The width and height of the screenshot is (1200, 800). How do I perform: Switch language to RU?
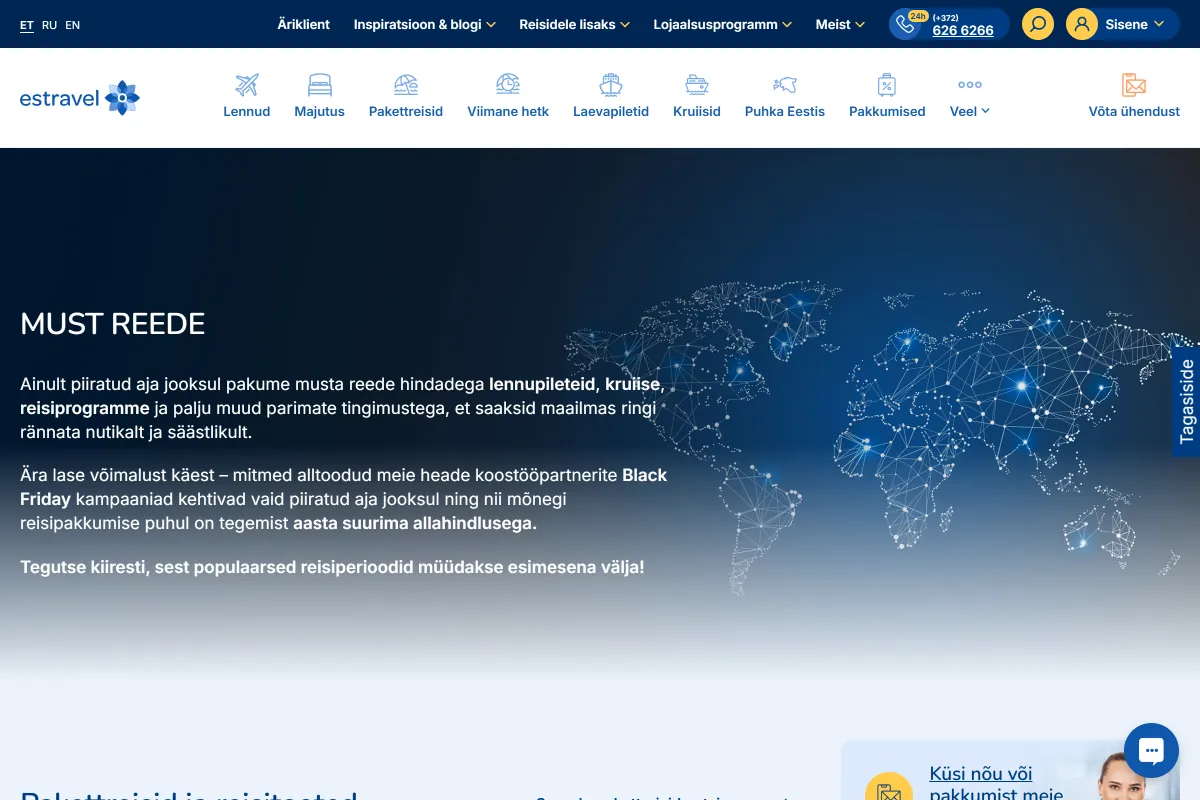[49, 25]
